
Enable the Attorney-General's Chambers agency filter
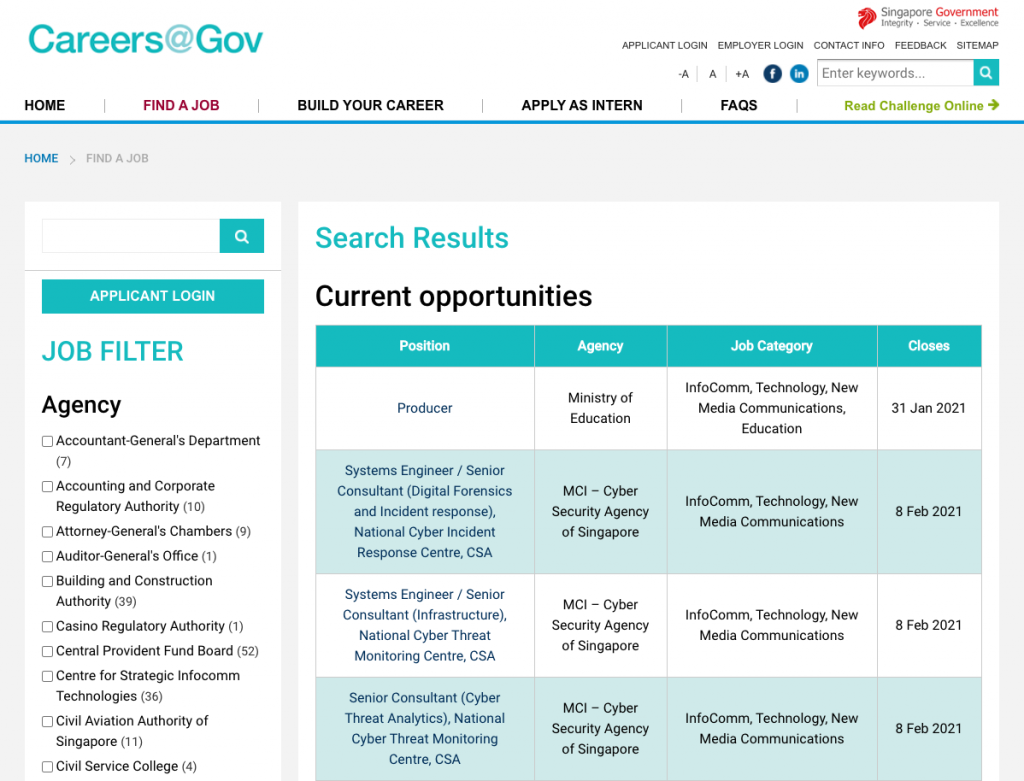click(47, 531)
